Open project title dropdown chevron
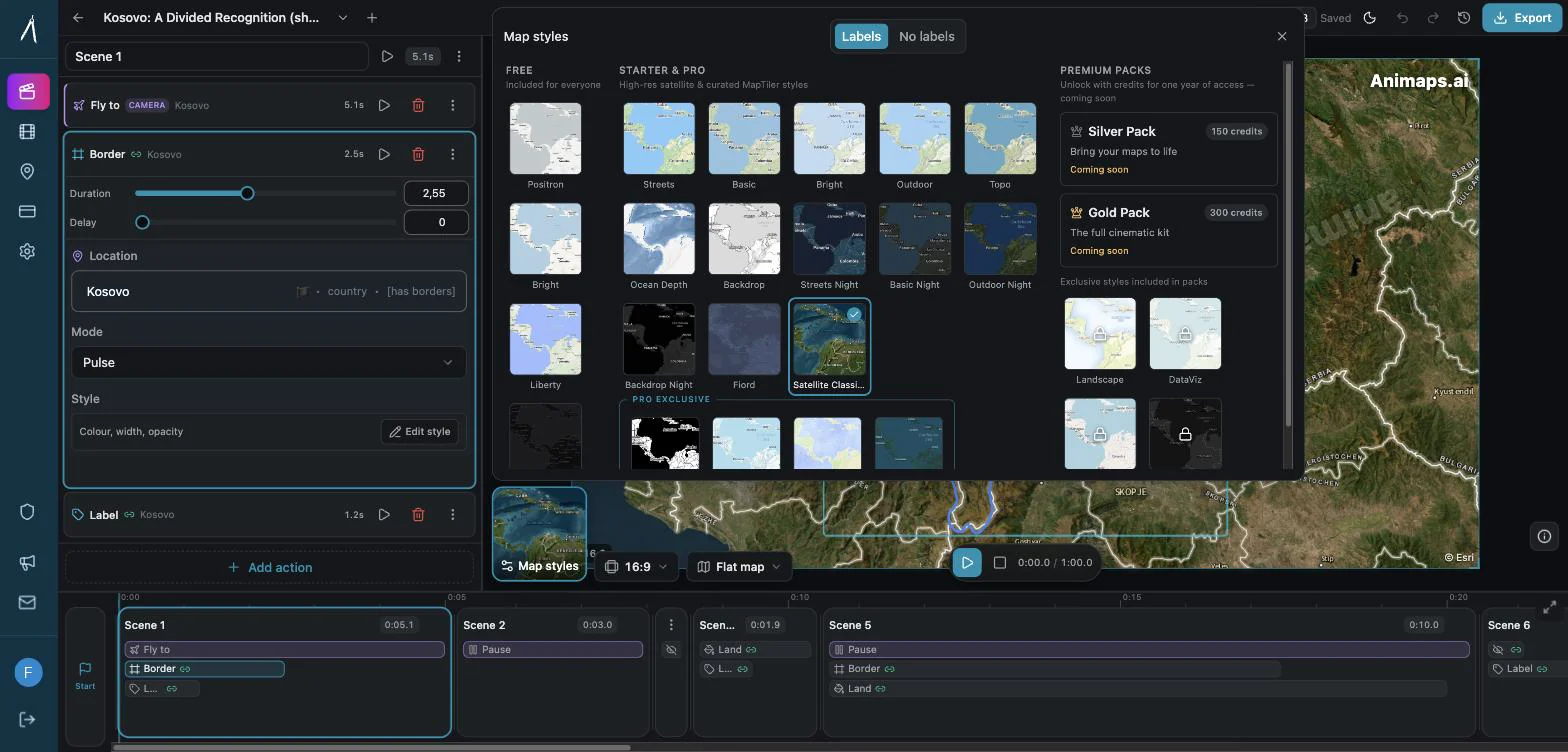1568x752 pixels. [343, 18]
